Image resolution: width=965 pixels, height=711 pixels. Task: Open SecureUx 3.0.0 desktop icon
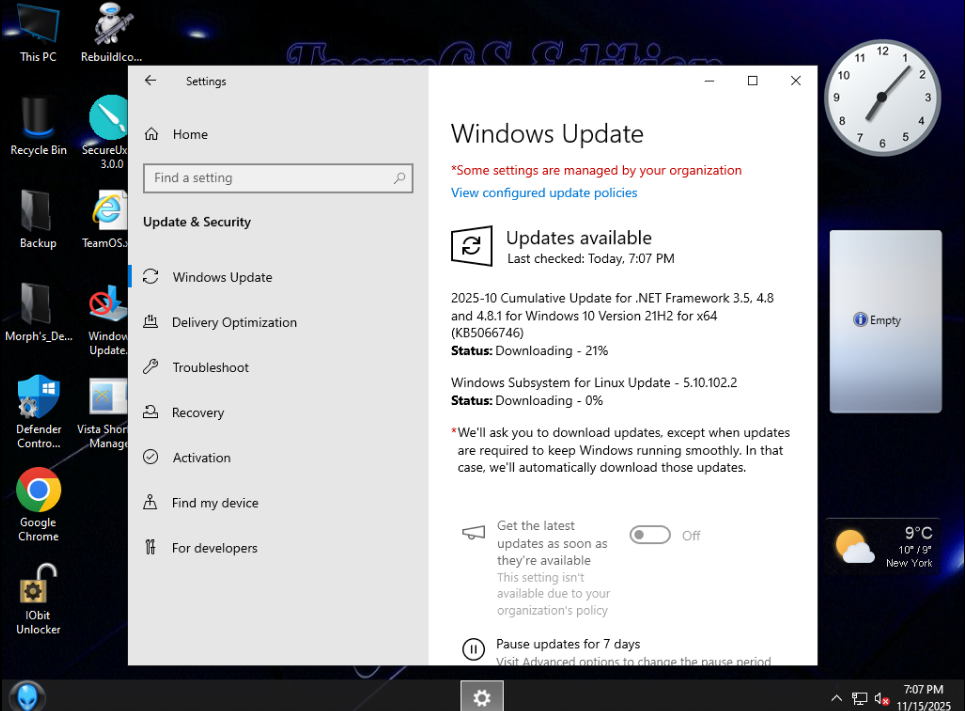[x=108, y=132]
